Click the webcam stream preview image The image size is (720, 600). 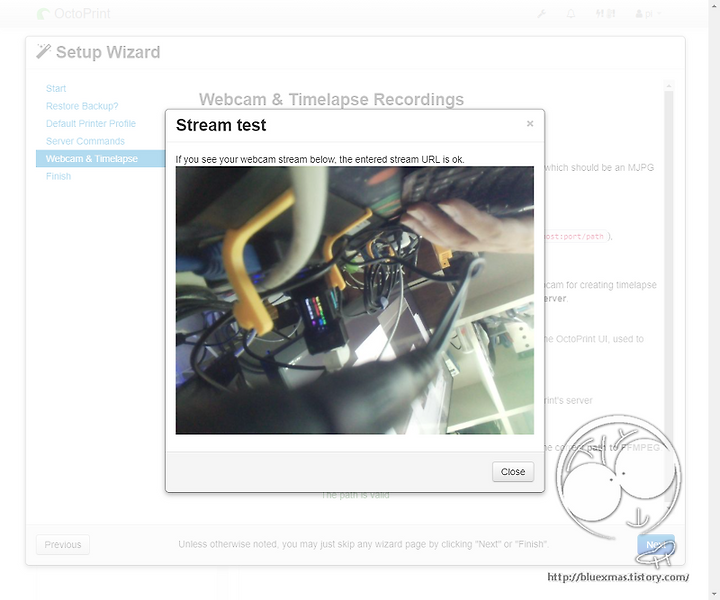click(x=354, y=300)
